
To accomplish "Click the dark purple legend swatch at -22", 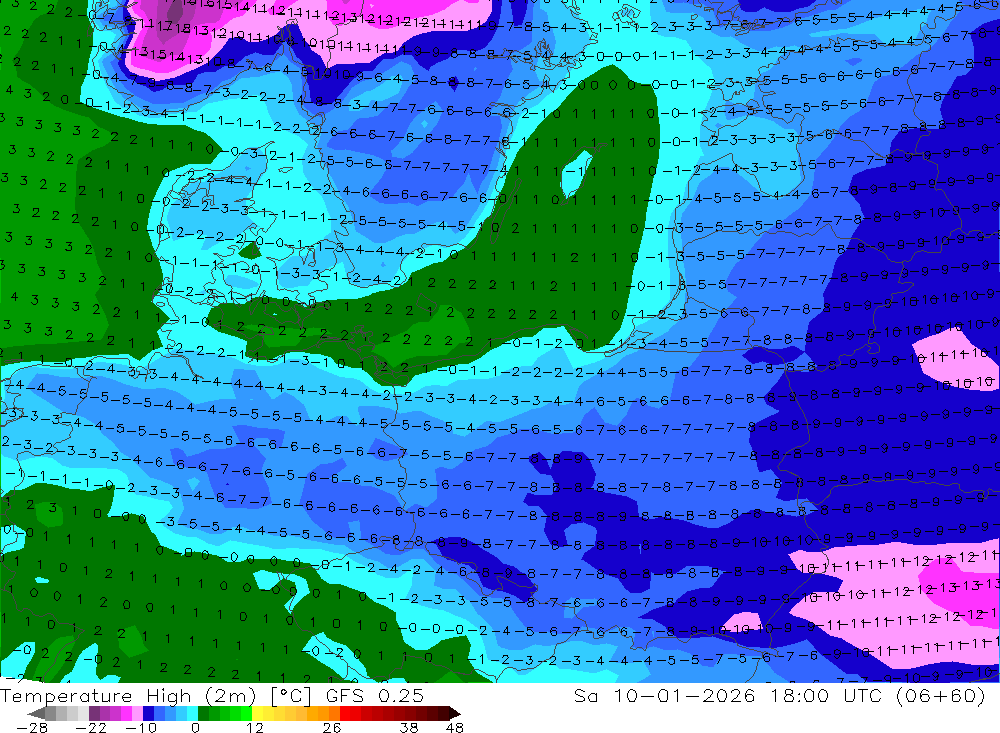I will tap(94, 713).
